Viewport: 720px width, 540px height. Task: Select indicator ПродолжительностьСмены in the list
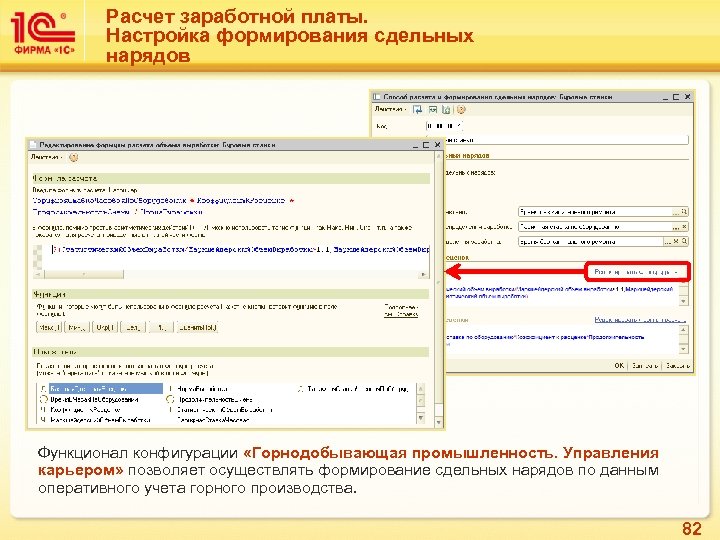(x=215, y=399)
